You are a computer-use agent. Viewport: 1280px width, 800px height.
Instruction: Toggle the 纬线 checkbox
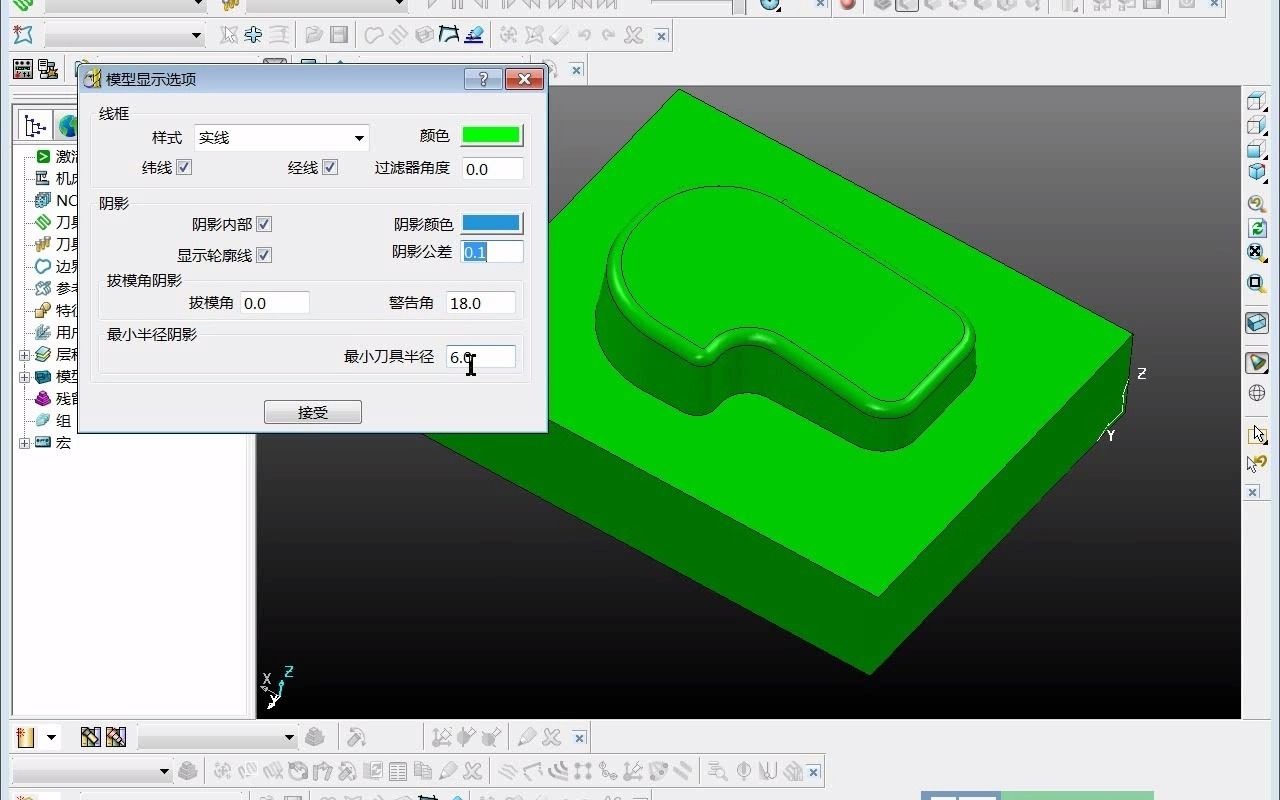pos(184,167)
